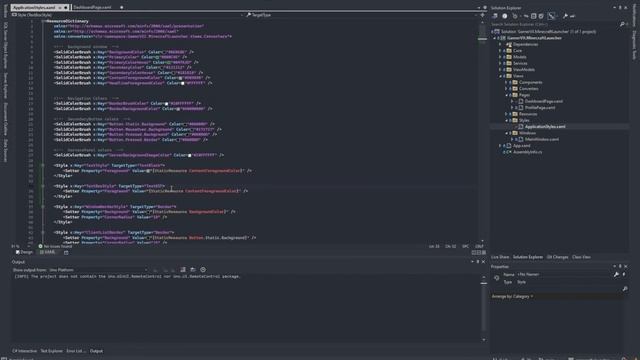
Task: Select the Output tab at the bottom
Action: (96, 351)
